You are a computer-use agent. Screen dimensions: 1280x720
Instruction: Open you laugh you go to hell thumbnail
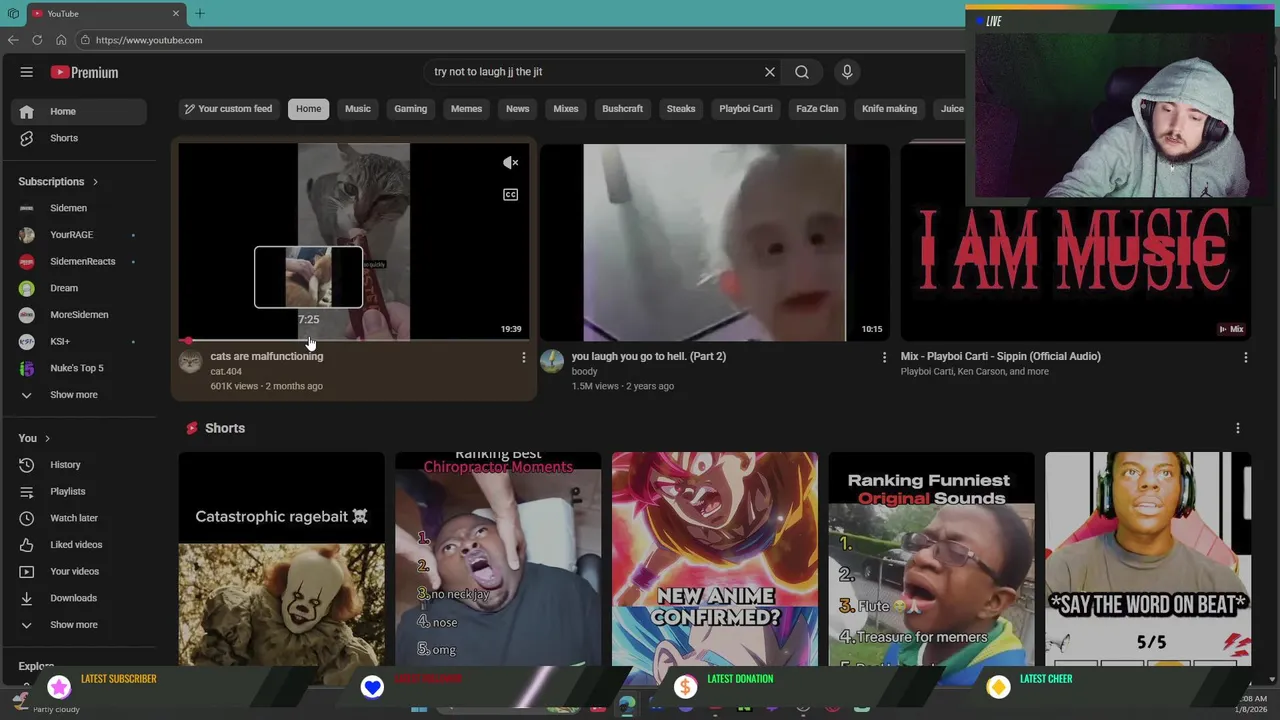pos(714,242)
